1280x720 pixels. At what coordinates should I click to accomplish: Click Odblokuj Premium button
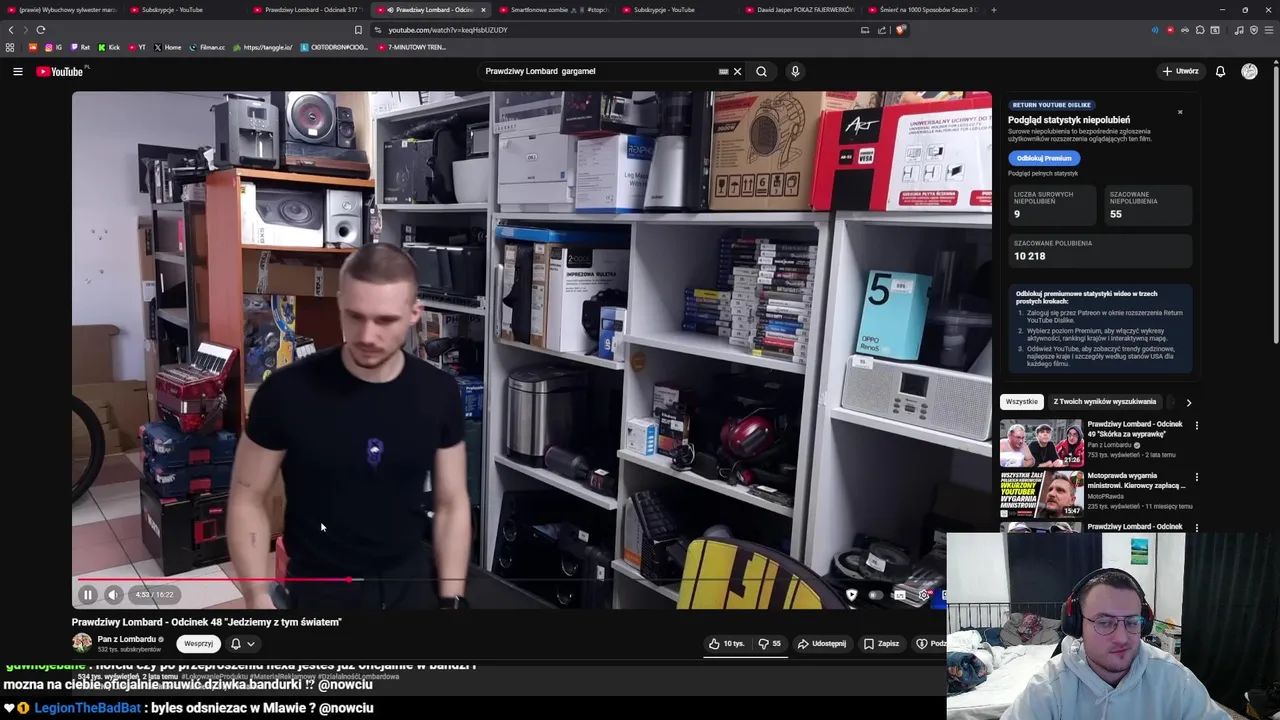pyautogui.click(x=1044, y=158)
